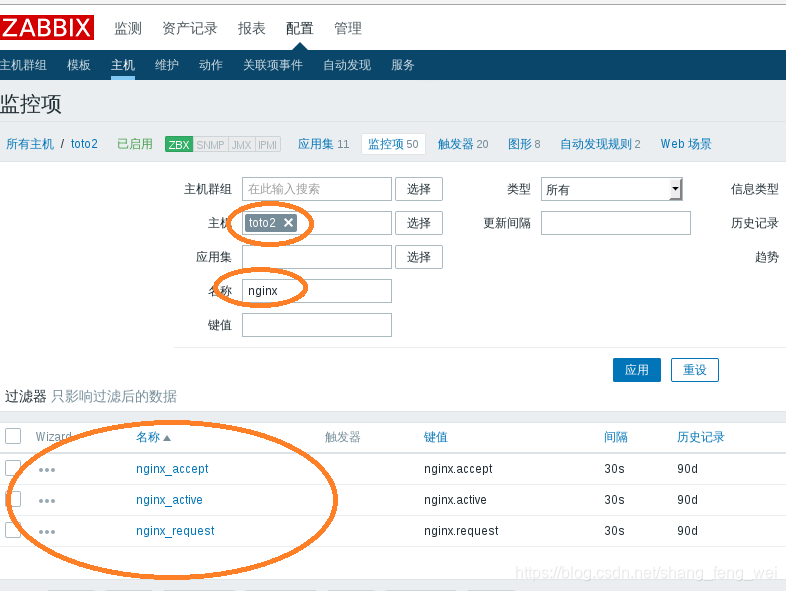Image resolution: width=786 pixels, height=591 pixels.
Task: Open the 报表 top menu
Action: tap(251, 28)
